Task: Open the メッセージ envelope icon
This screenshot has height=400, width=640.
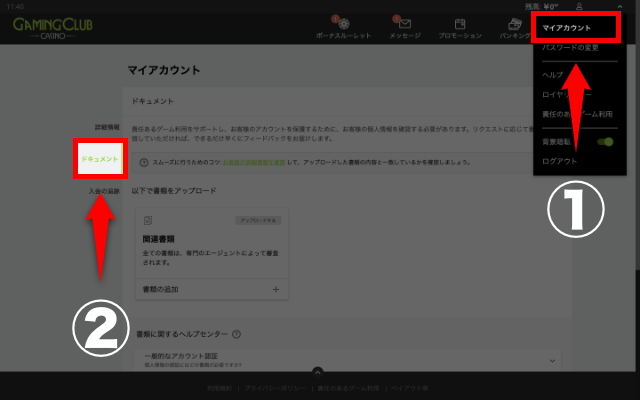Action: click(x=405, y=24)
